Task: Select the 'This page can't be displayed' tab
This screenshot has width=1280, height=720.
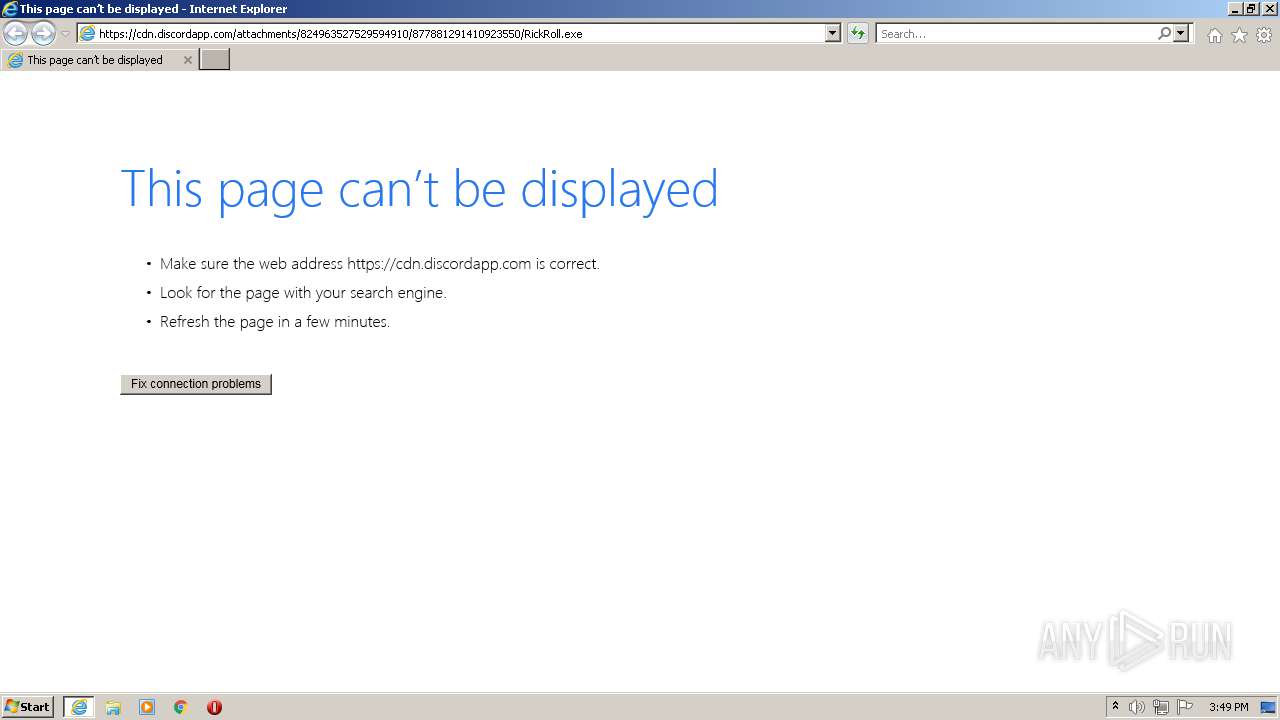Action: tap(99, 60)
